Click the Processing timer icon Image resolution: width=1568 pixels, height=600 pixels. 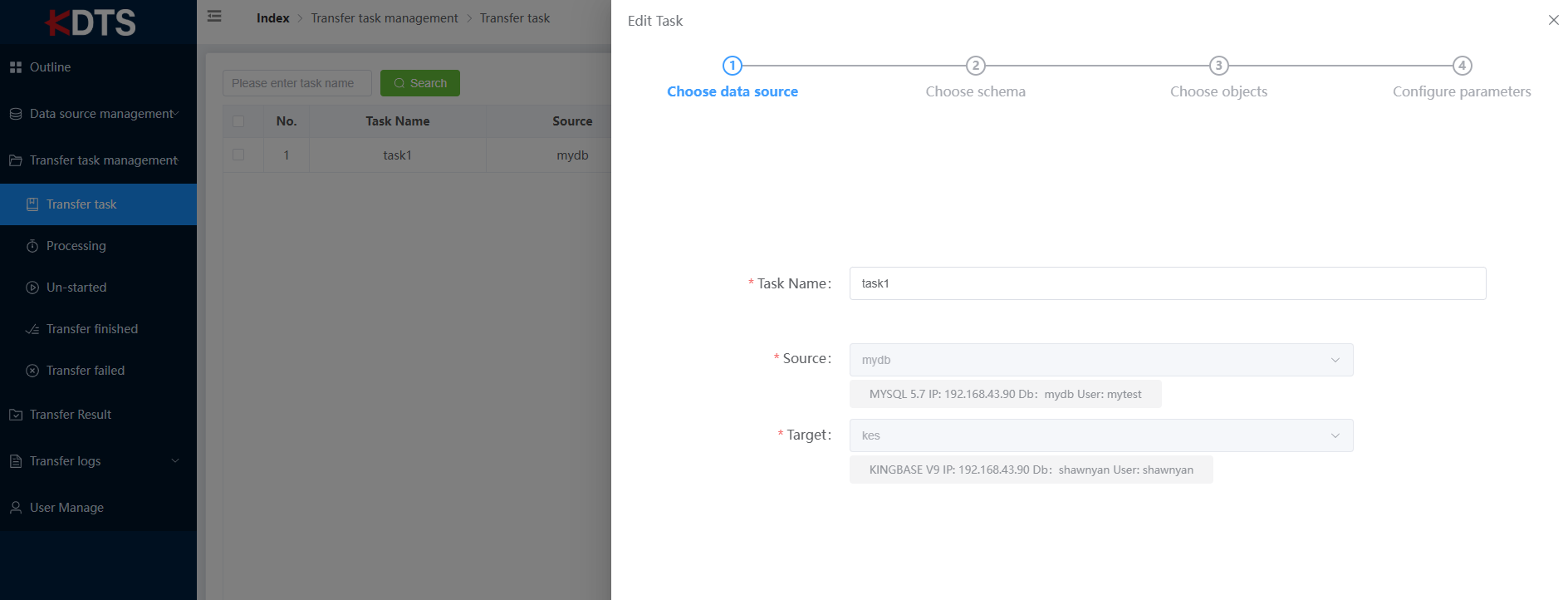[x=32, y=246]
